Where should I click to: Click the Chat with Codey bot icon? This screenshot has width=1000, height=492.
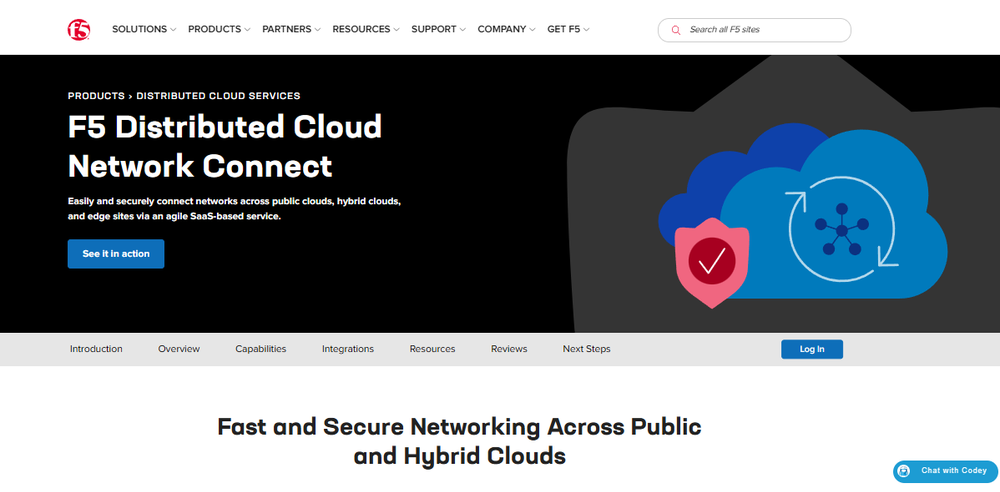(904, 471)
